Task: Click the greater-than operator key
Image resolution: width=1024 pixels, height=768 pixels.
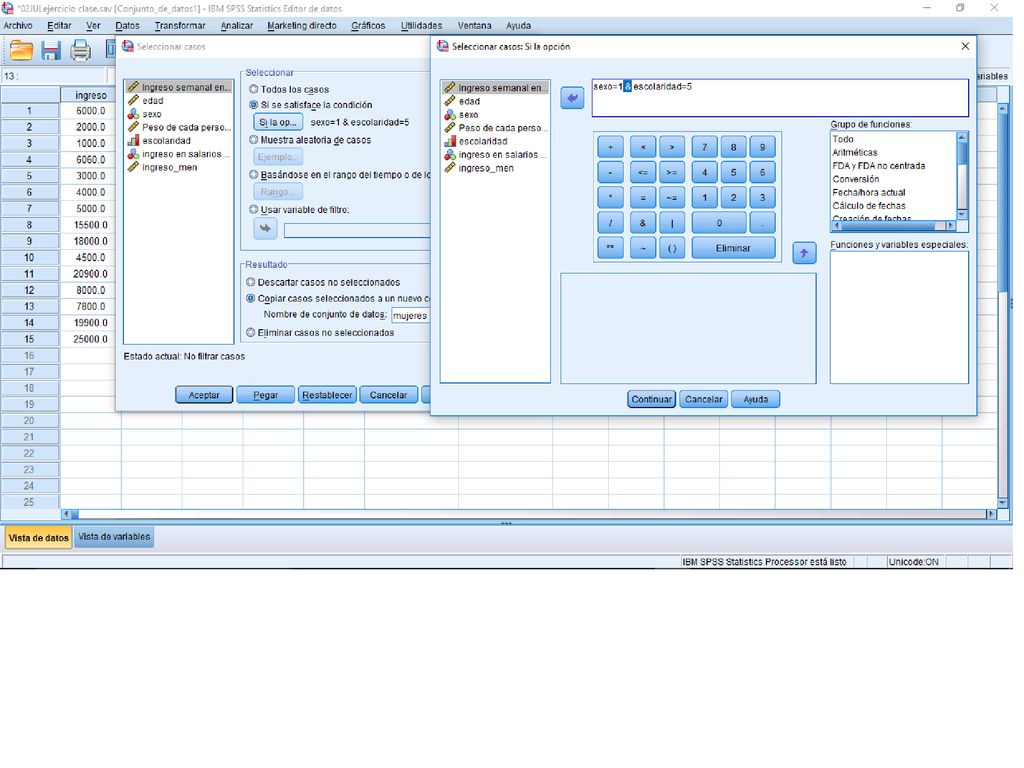Action: [x=671, y=147]
